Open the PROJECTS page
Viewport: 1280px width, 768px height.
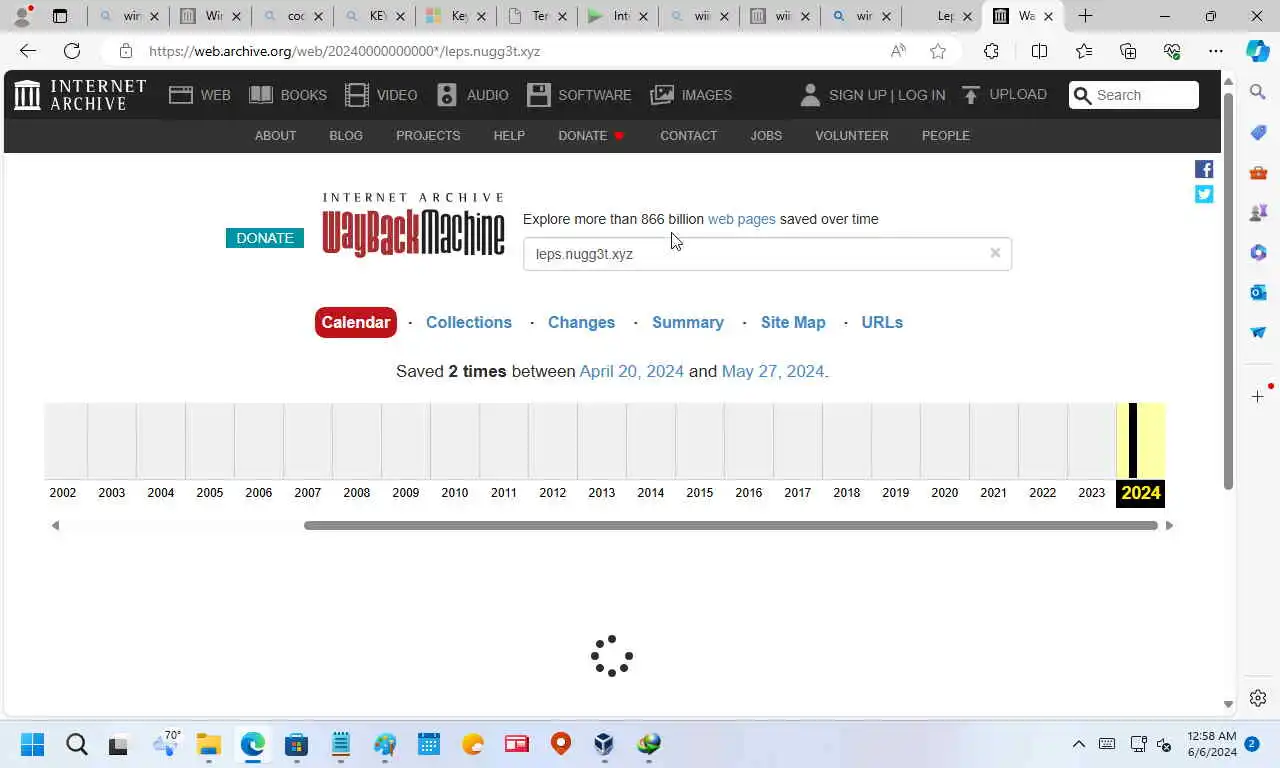[428, 135]
